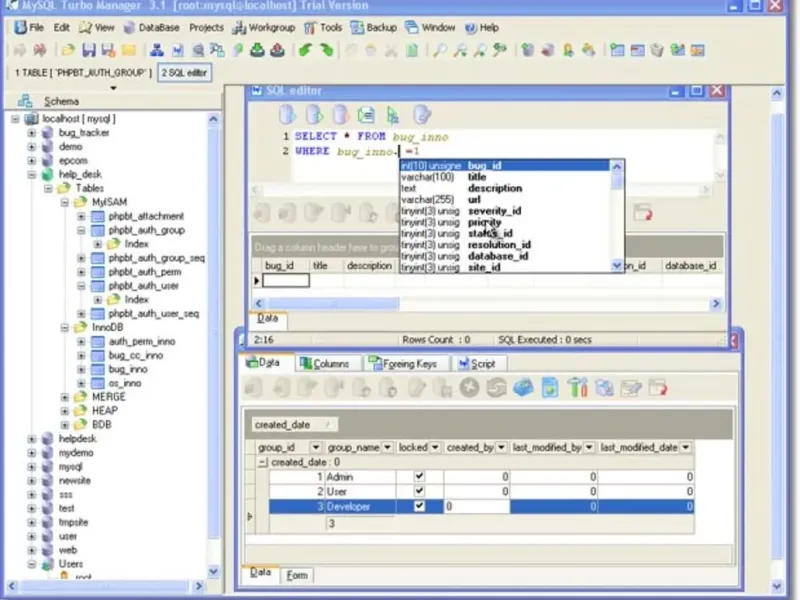Click the round refresh icon in table toolbar
This screenshot has height=600, width=800.
point(496,388)
